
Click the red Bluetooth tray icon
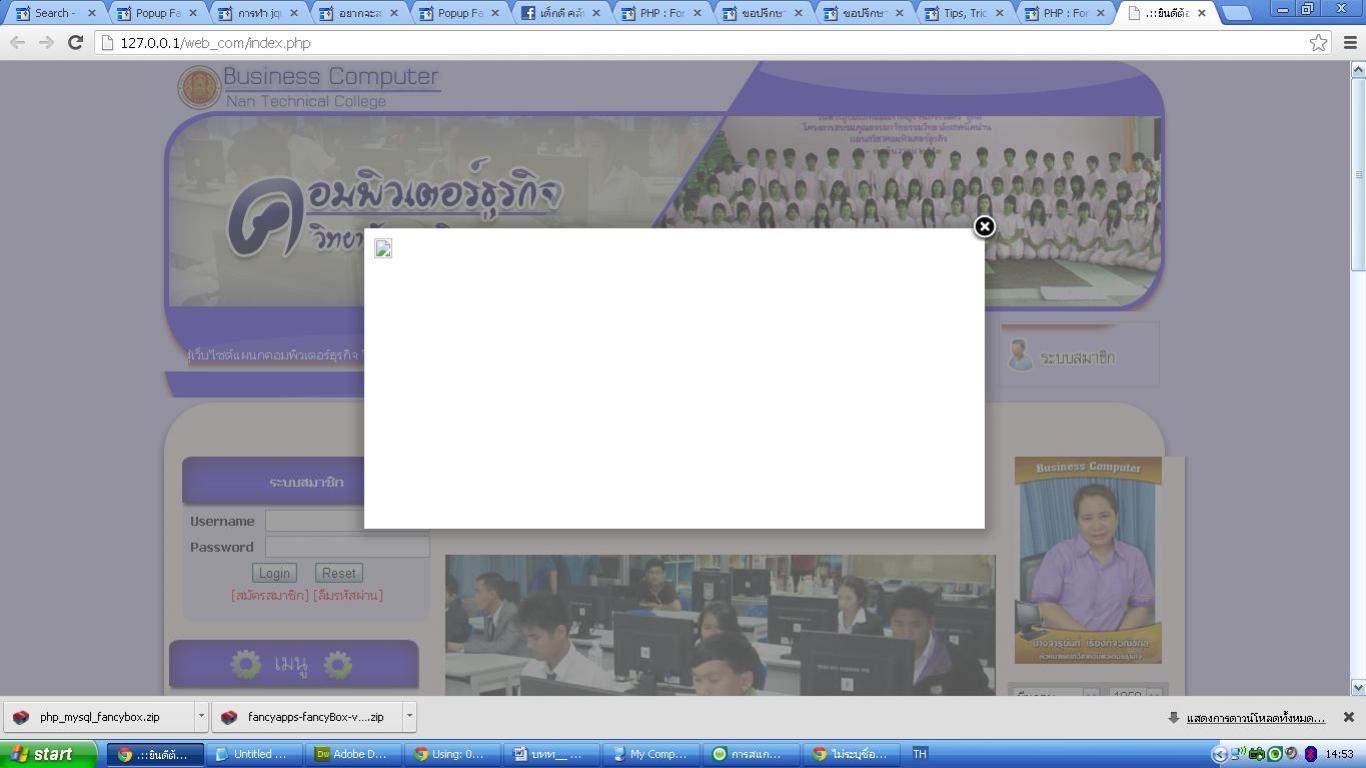pyautogui.click(x=1310, y=754)
